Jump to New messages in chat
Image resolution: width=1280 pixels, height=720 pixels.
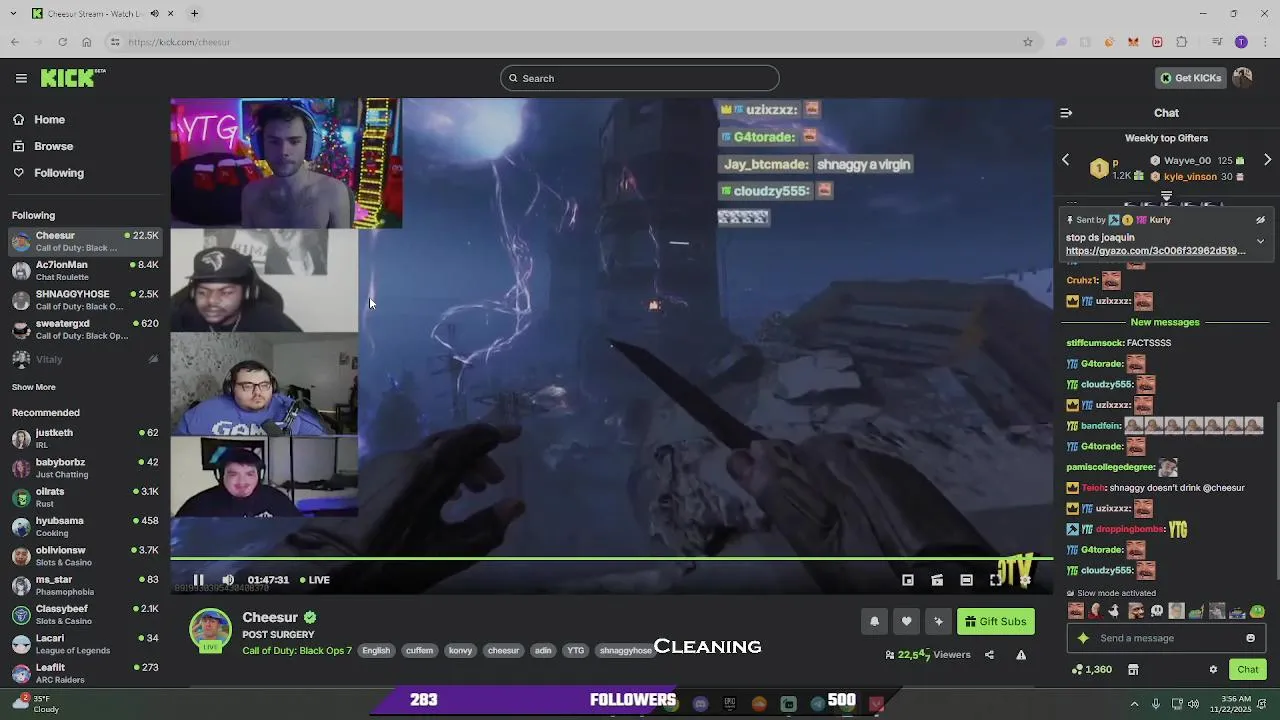click(x=1165, y=322)
